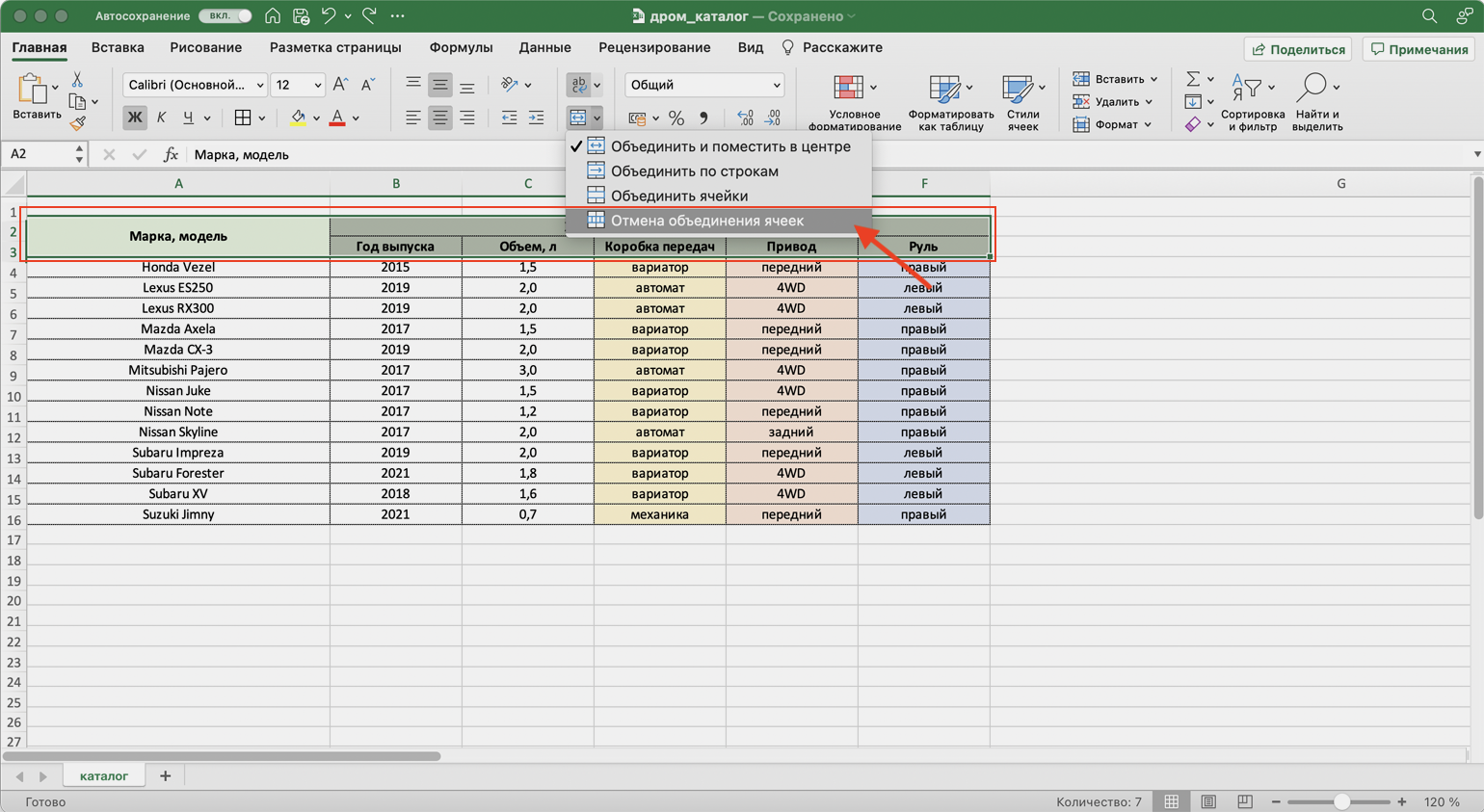Open Insert Function fx button
The width and height of the screenshot is (1484, 812).
point(171,154)
